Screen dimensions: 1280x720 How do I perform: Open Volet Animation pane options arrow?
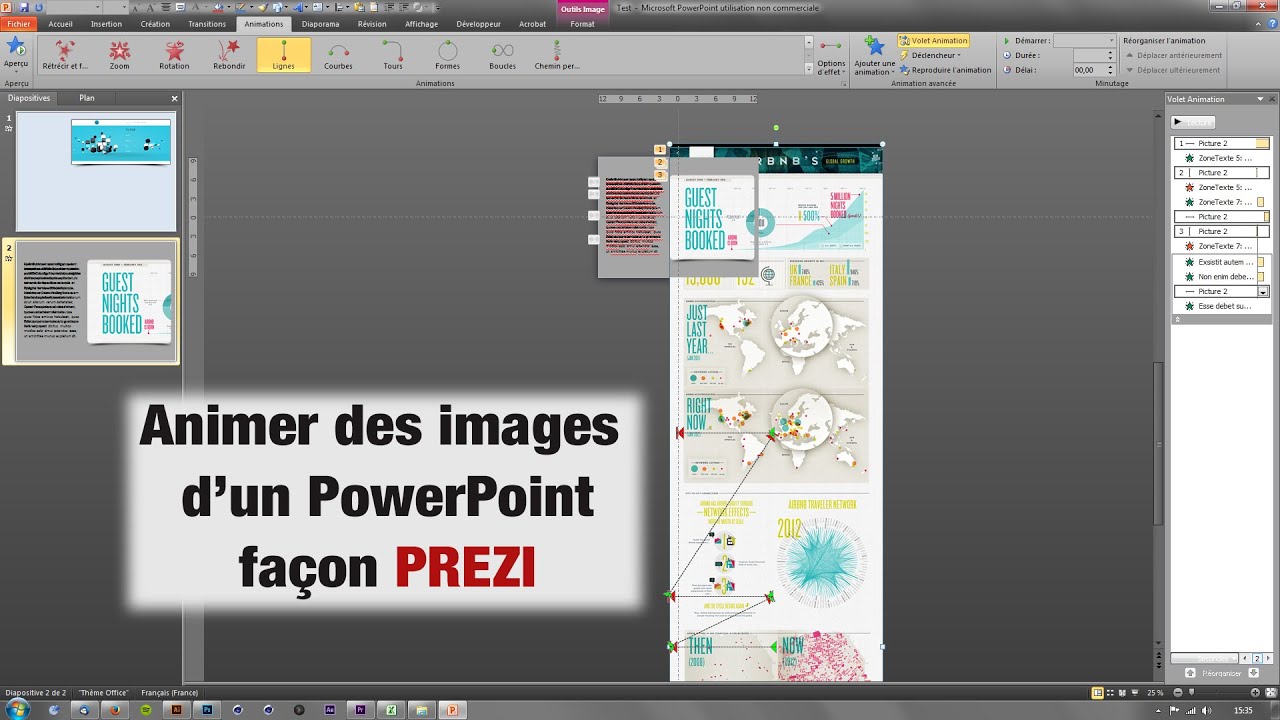1260,99
